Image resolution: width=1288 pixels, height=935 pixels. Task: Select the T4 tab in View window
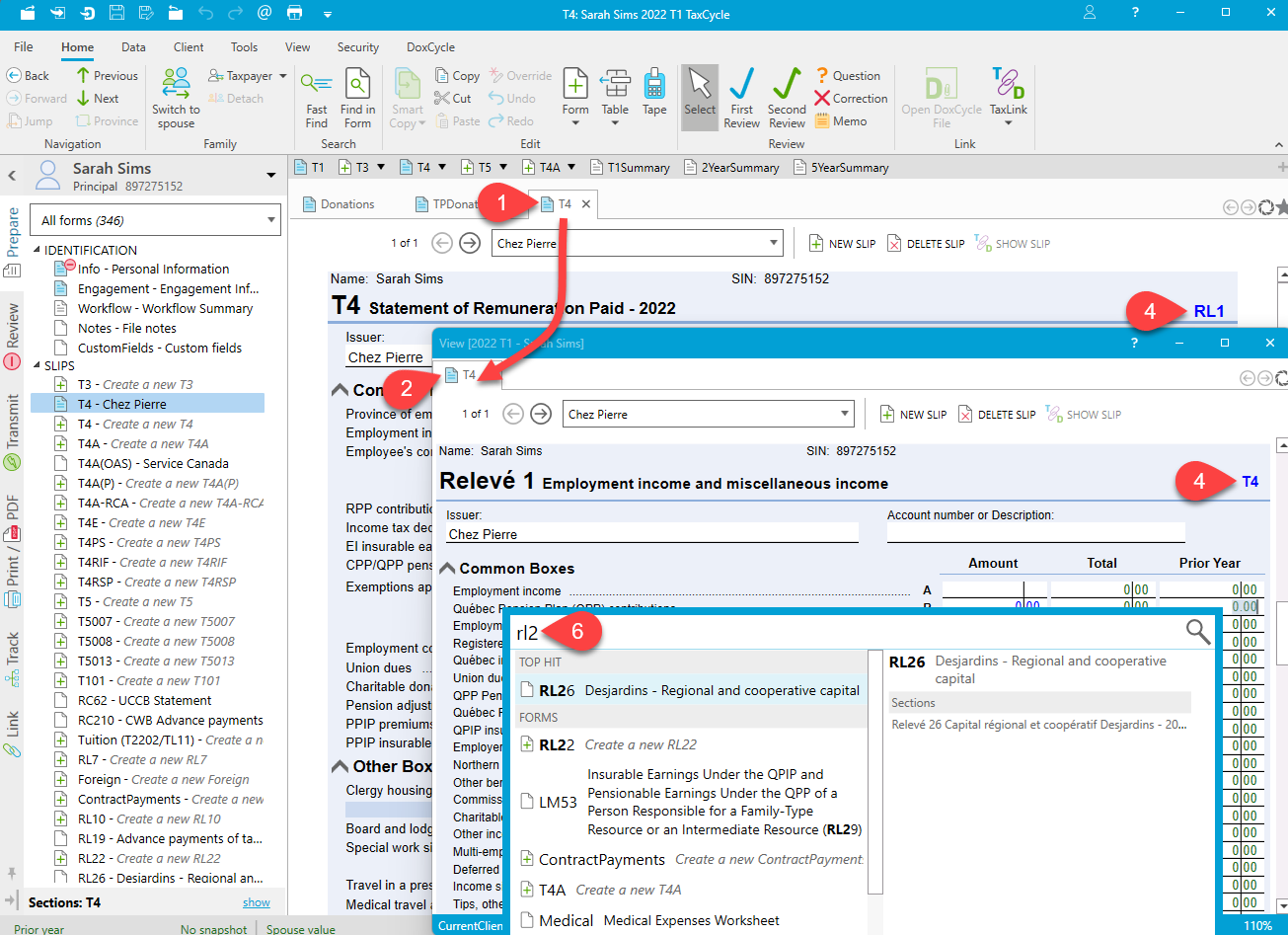[x=461, y=374]
